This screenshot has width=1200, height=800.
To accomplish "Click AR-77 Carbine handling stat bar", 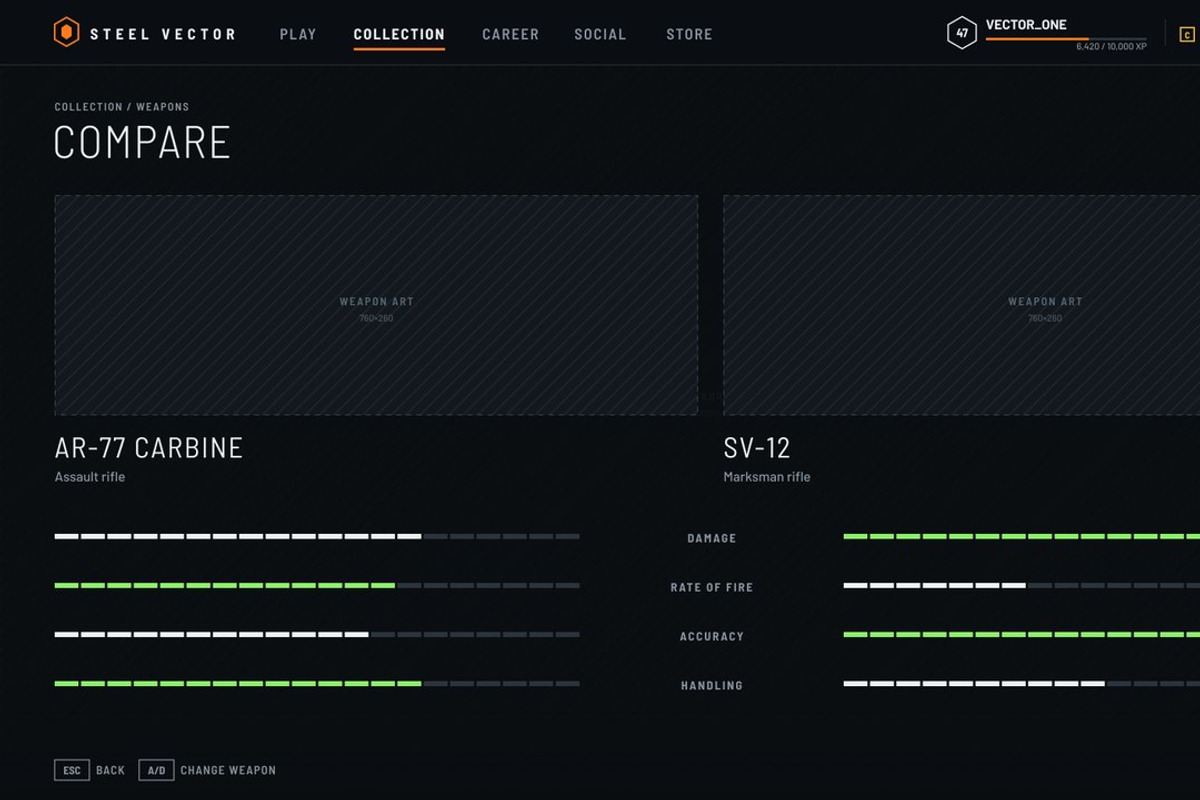I will [x=317, y=684].
